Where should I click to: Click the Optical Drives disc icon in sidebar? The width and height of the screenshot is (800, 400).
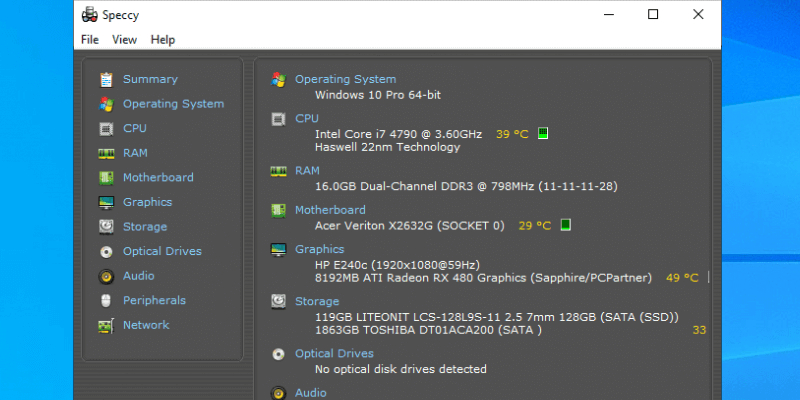click(106, 252)
